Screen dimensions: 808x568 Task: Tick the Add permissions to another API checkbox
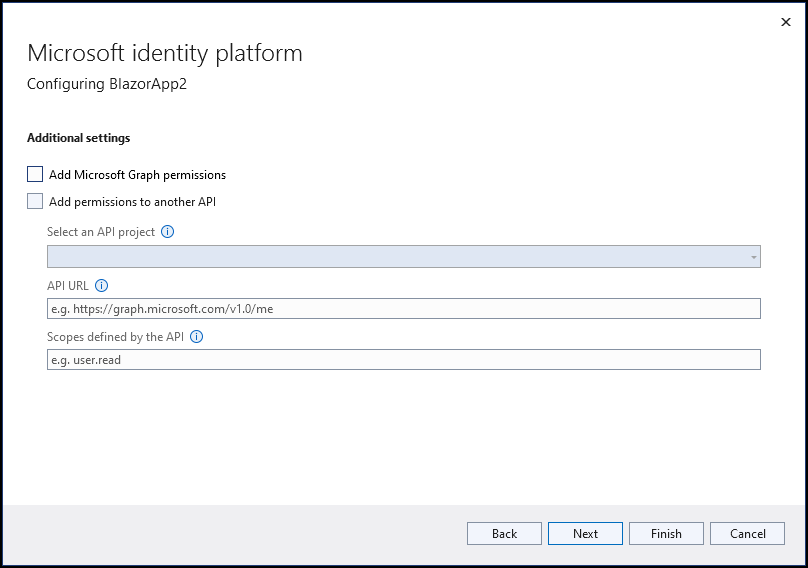pyautogui.click(x=35, y=201)
